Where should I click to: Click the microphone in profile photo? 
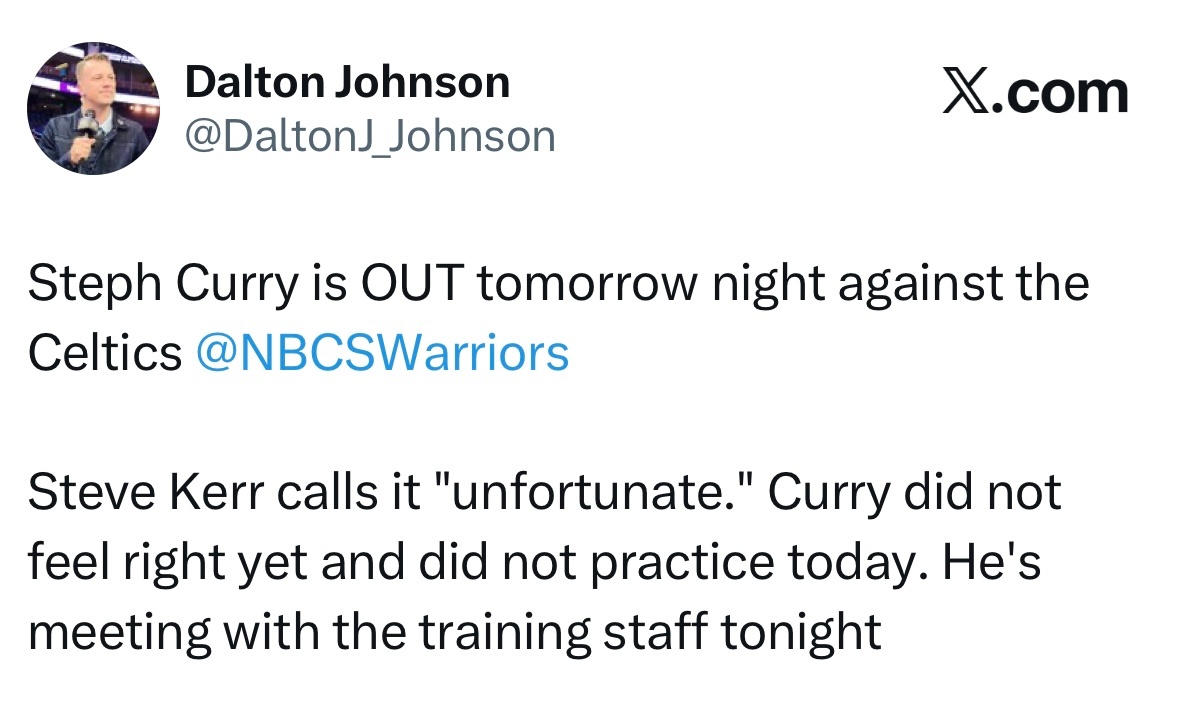click(87, 126)
